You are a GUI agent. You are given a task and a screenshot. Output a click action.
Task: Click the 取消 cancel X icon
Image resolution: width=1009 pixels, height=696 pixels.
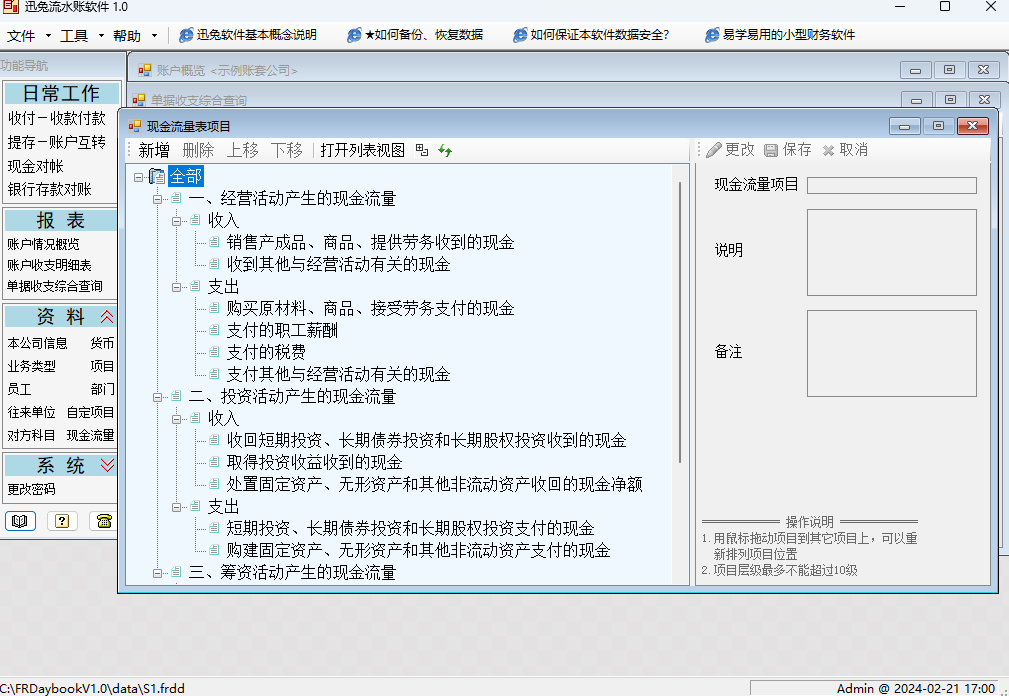click(828, 150)
